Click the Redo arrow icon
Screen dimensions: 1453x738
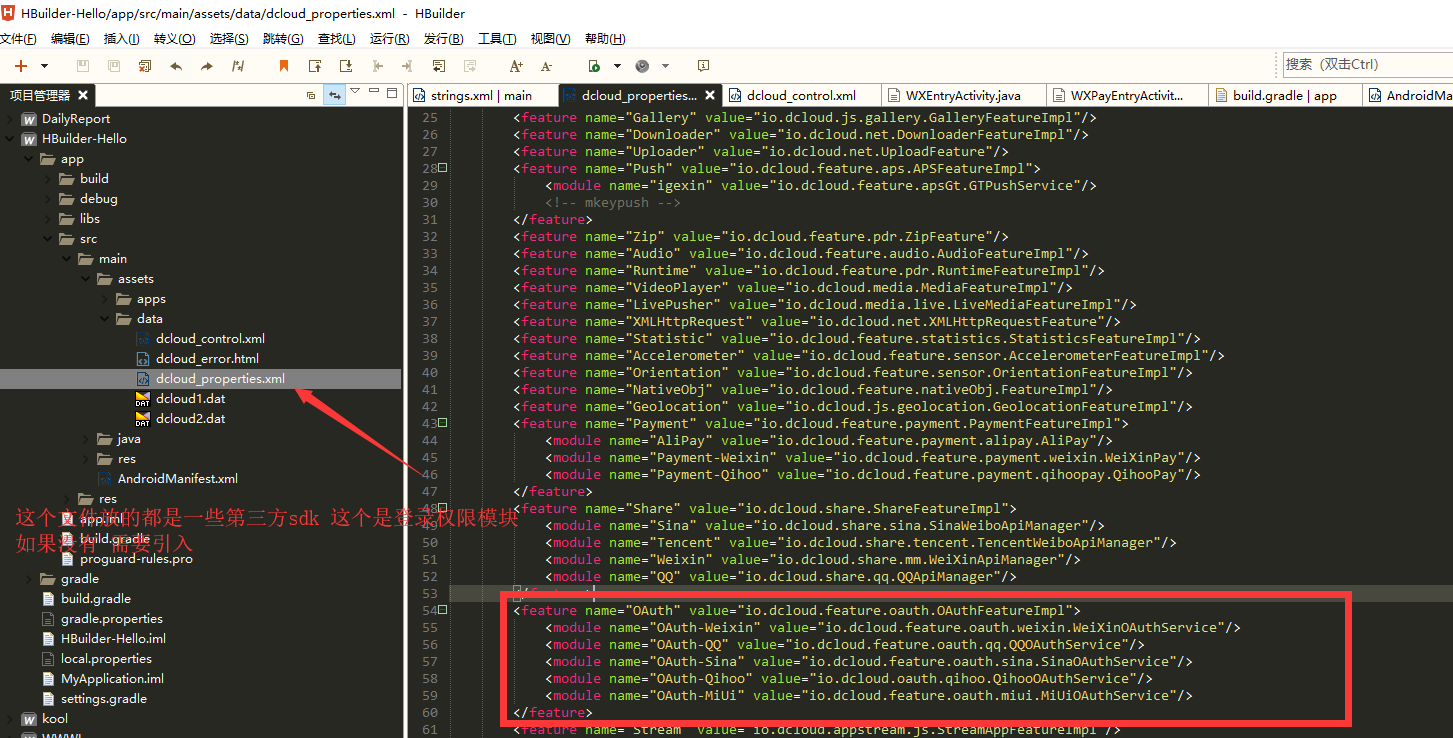[x=207, y=65]
